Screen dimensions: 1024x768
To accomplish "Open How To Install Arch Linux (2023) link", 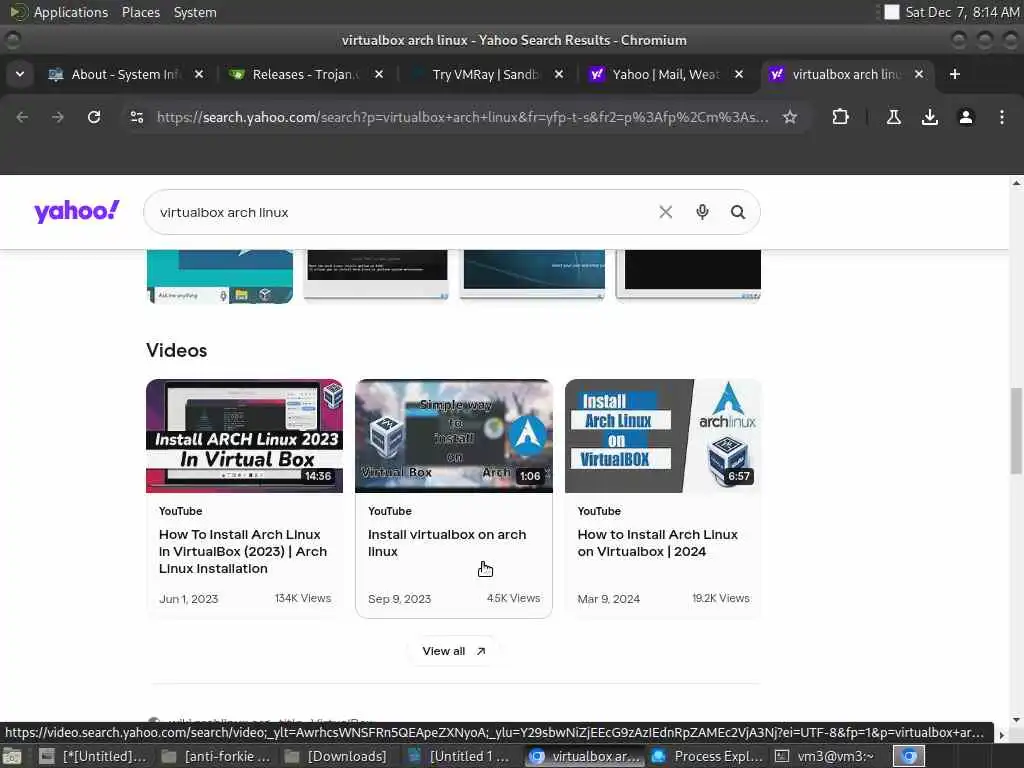I will pos(242,551).
